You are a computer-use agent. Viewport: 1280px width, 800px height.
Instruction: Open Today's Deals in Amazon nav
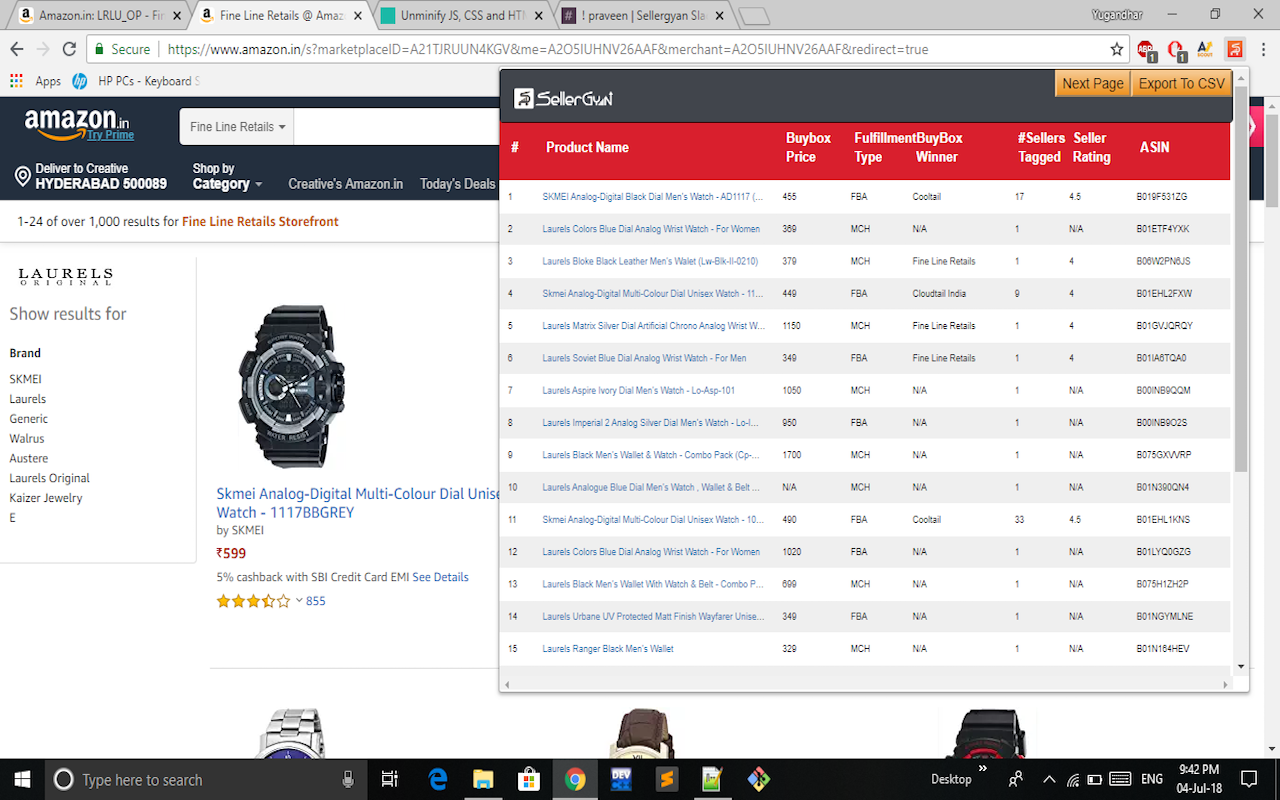pyautogui.click(x=457, y=184)
